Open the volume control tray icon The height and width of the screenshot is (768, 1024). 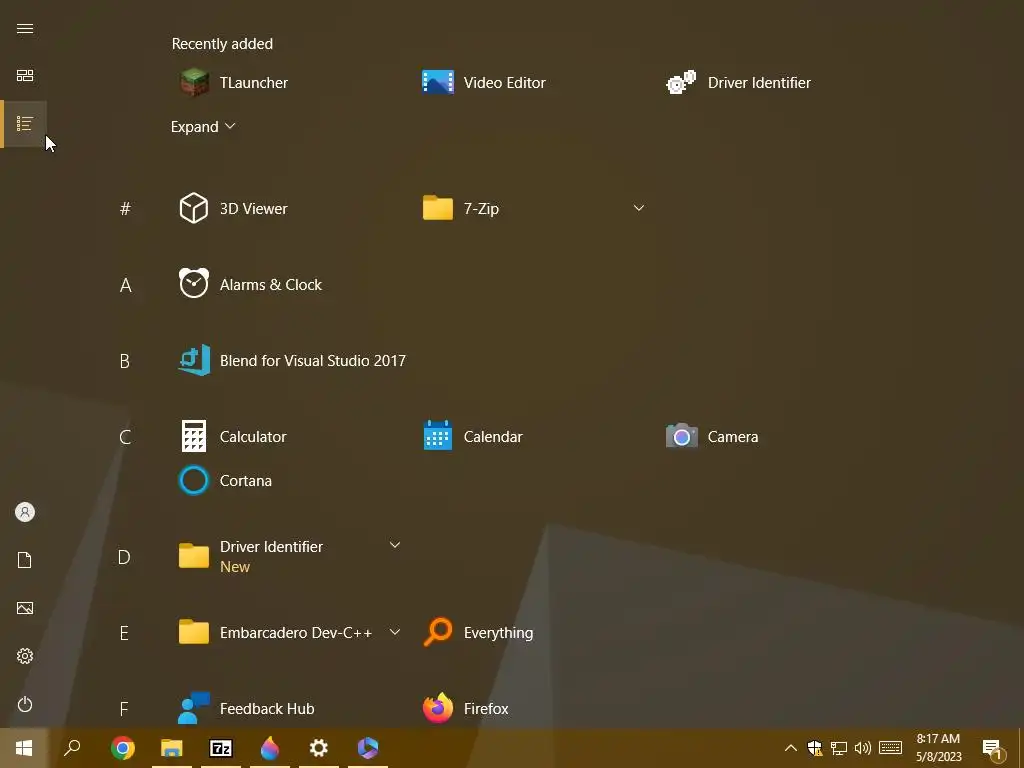[863, 748]
